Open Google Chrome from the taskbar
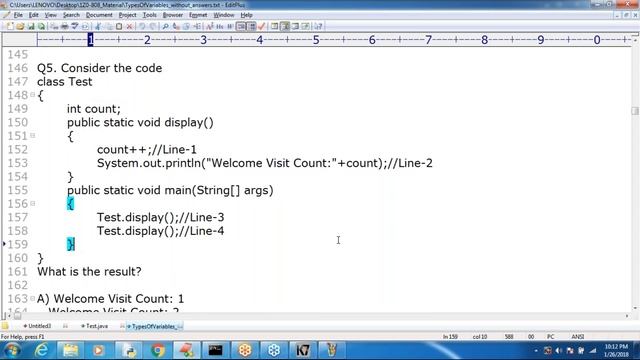640x360 pixels. tap(158, 350)
